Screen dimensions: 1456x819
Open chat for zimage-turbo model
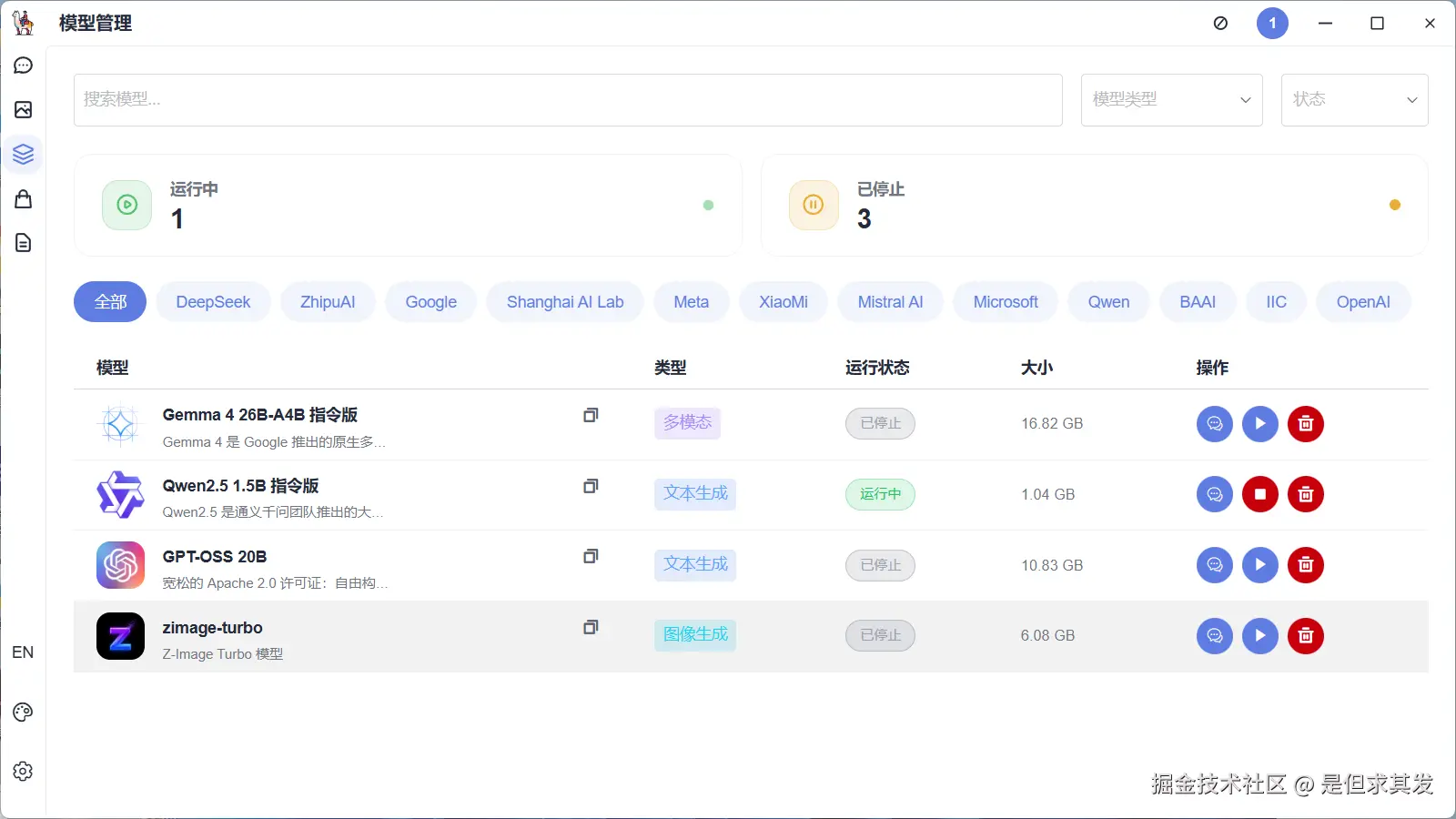tap(1215, 636)
